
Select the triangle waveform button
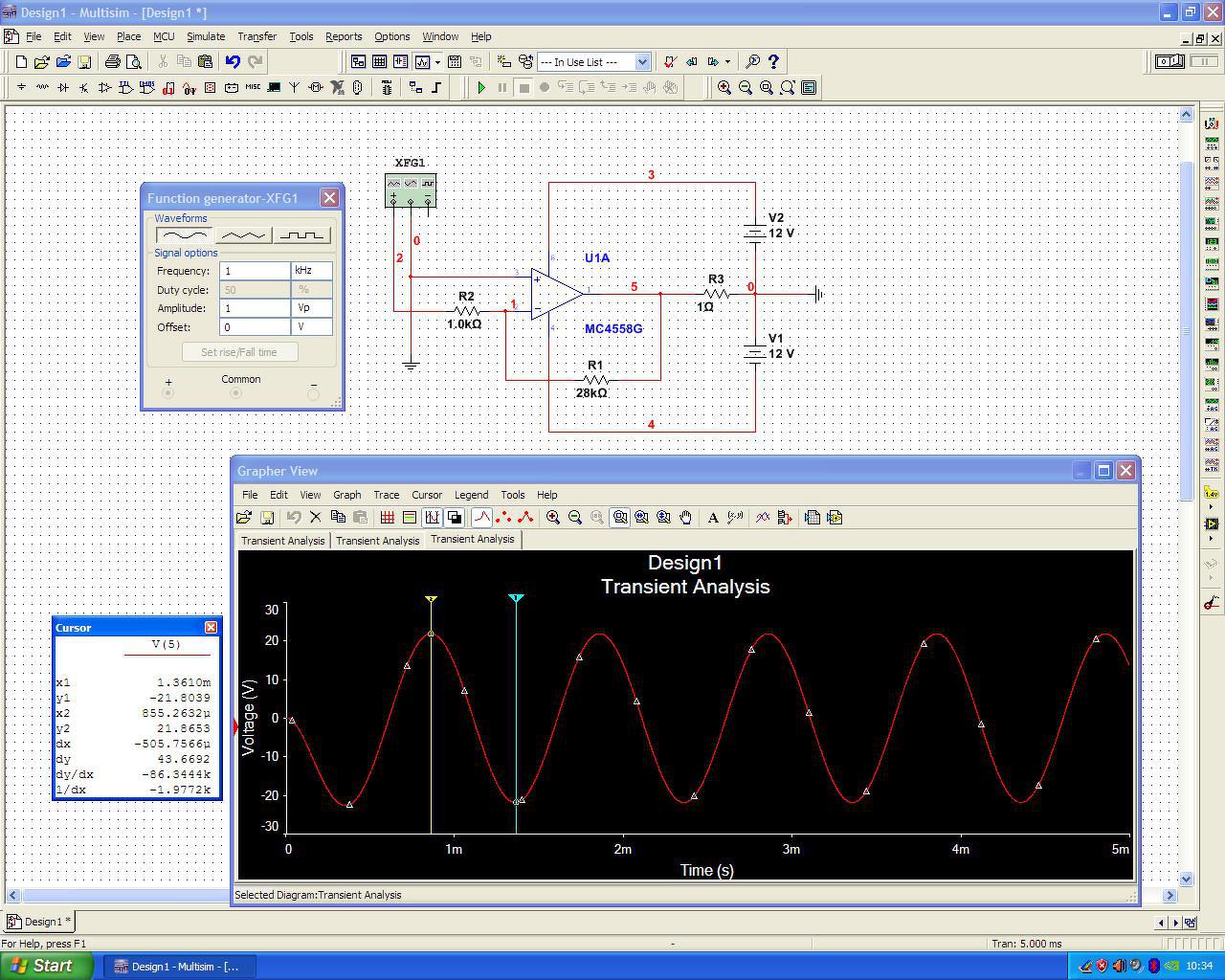pyautogui.click(x=243, y=235)
